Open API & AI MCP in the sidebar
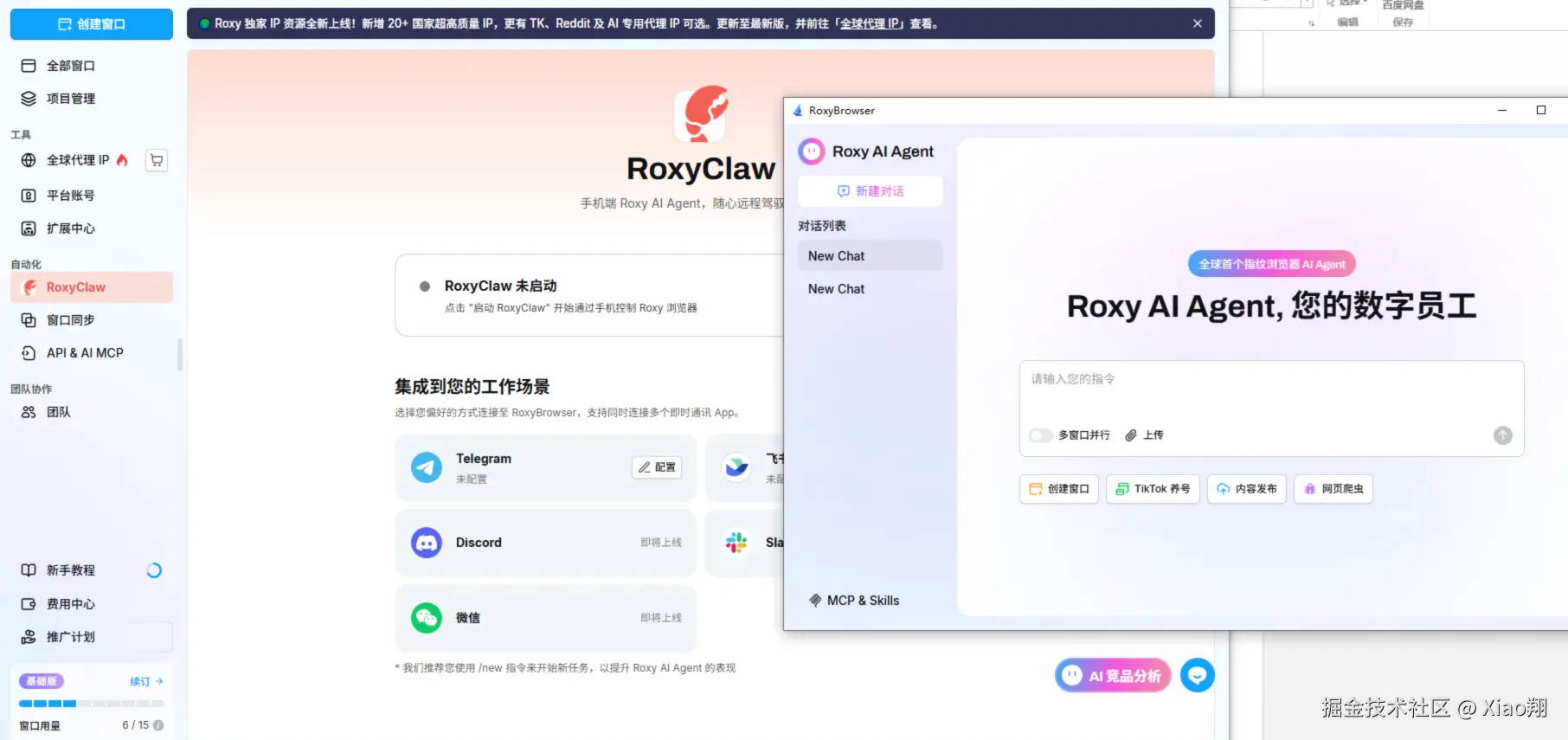The height and width of the screenshot is (740, 1568). pos(92,353)
